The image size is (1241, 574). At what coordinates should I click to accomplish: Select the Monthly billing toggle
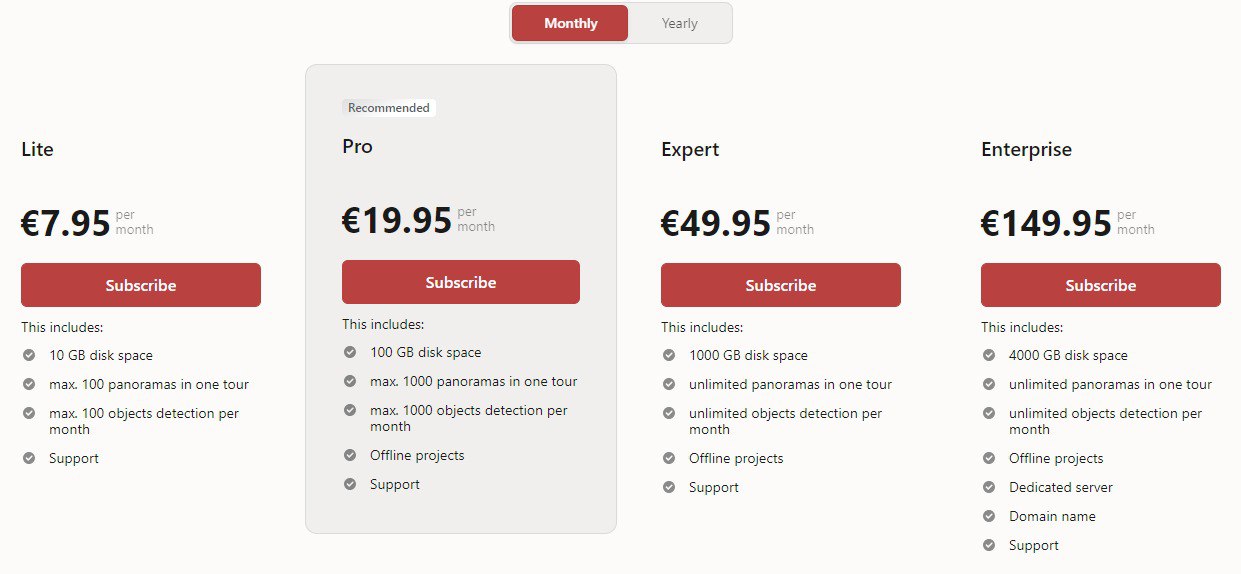(570, 24)
